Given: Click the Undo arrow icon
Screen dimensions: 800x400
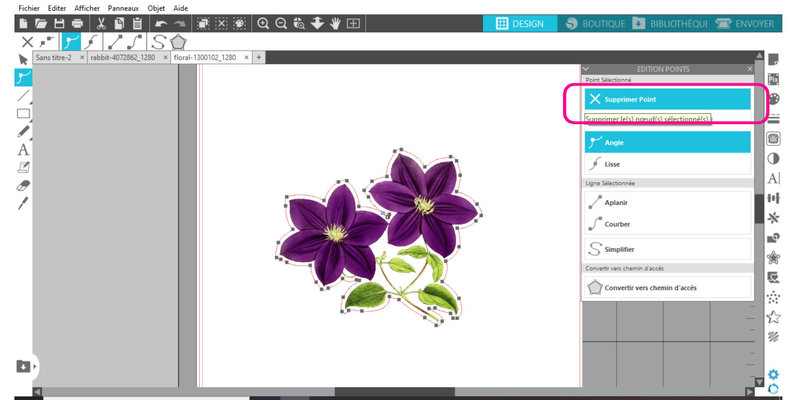Looking at the screenshot, I should pos(160,23).
